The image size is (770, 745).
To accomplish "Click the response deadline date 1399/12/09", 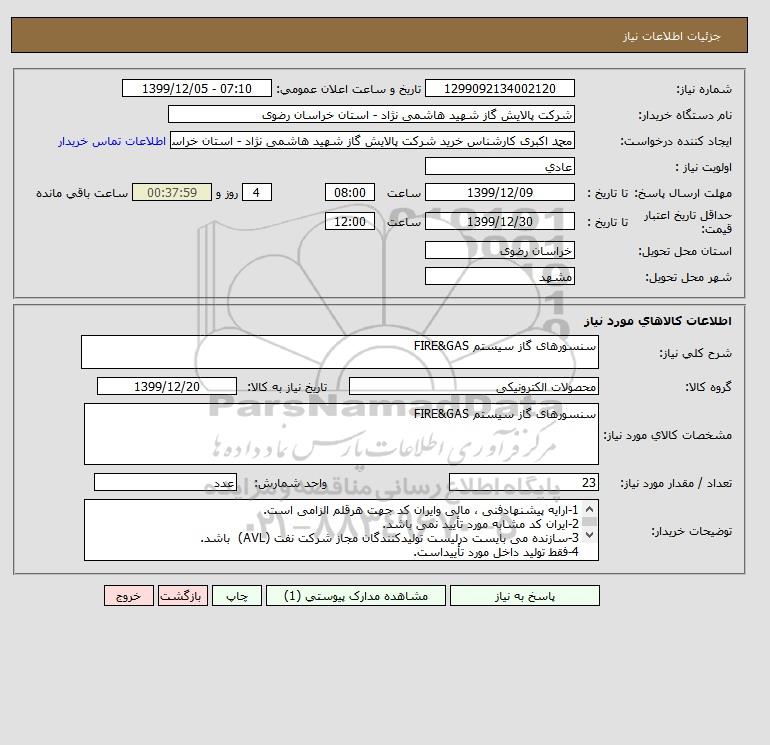I will tap(500, 193).
